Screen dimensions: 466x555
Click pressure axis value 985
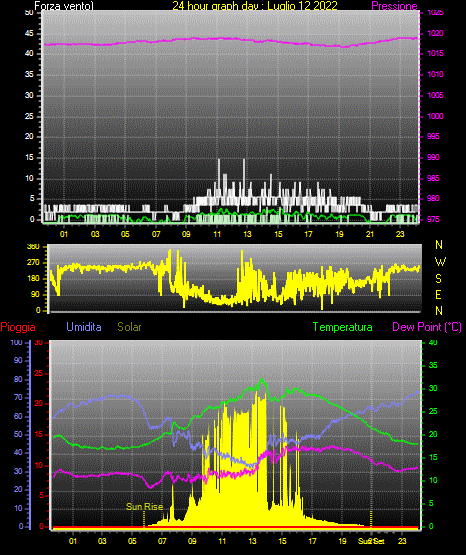tap(433, 178)
